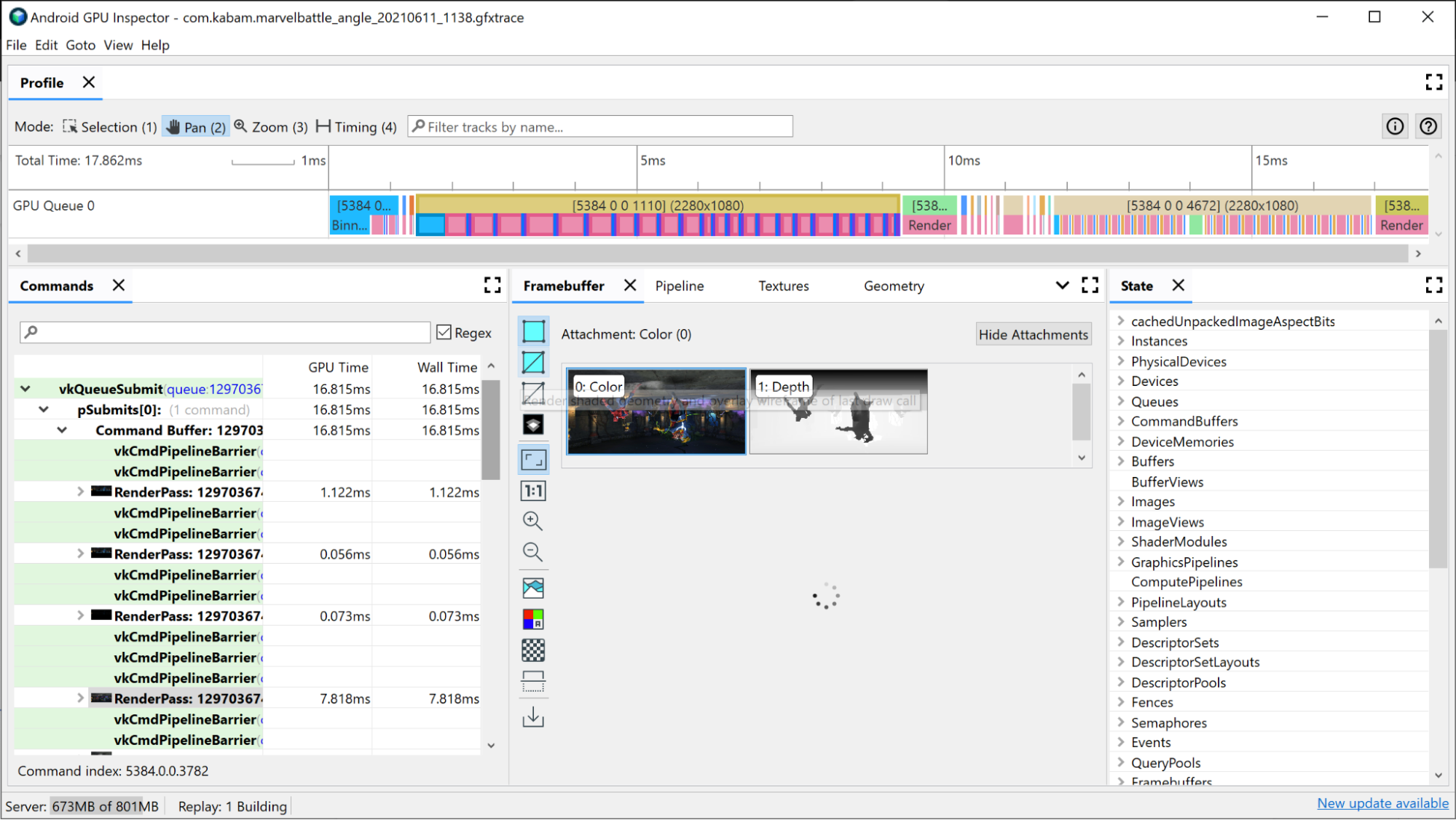
Task: Select the Timing mode (4) tool
Action: [355, 127]
